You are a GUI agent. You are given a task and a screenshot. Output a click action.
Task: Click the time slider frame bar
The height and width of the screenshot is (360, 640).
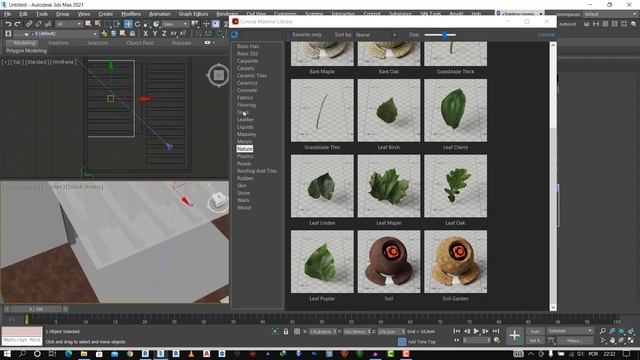pos(36,309)
